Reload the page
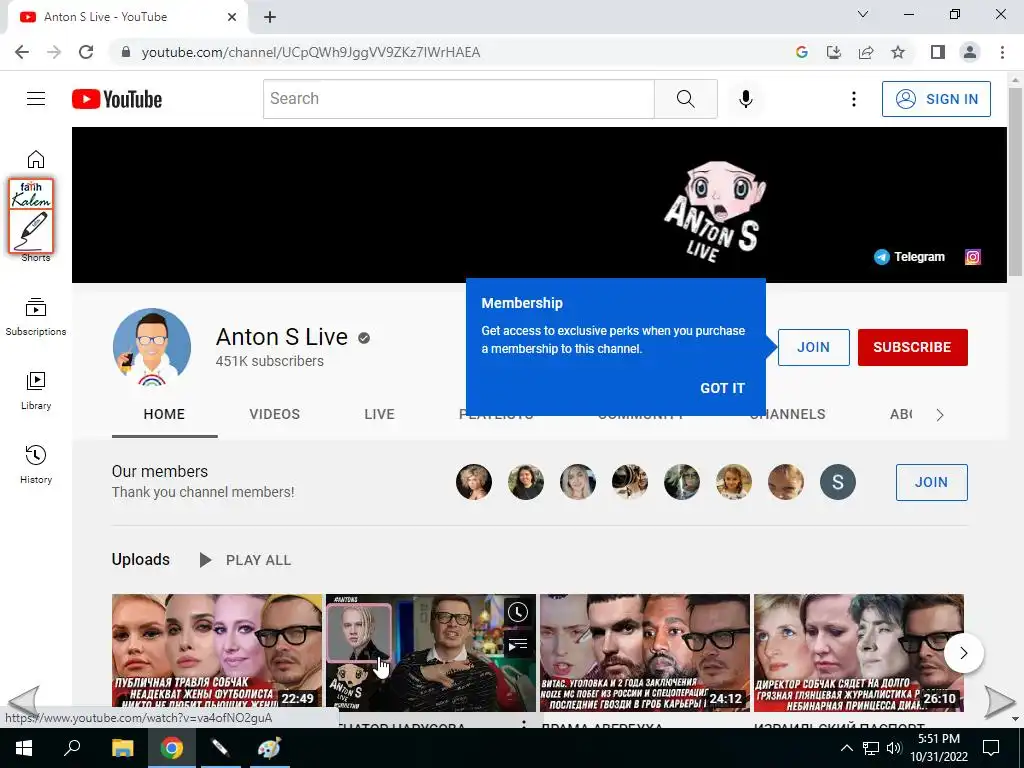Screen dimensions: 1024x768 pos(86,52)
